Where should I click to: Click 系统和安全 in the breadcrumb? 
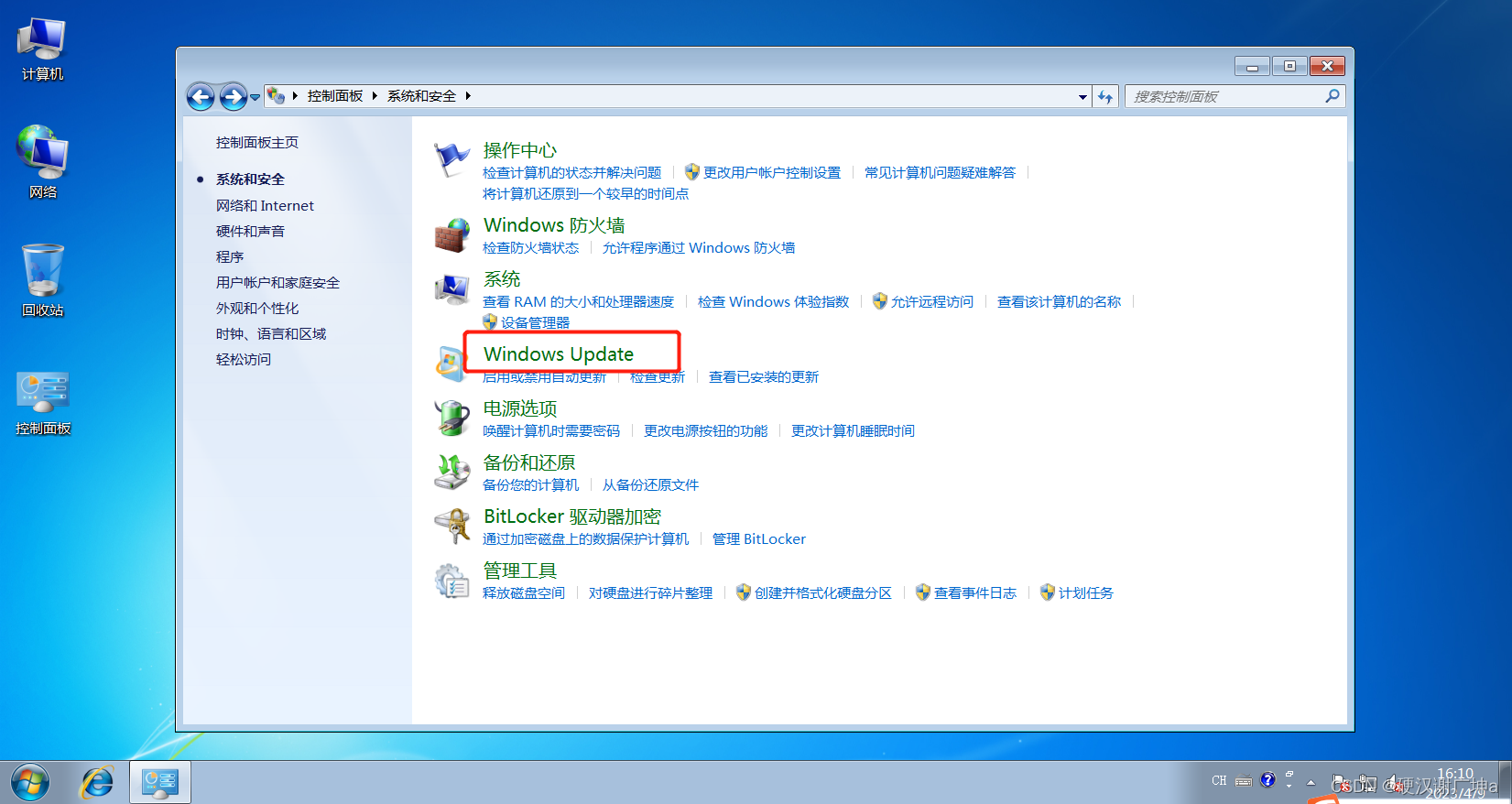pyautogui.click(x=421, y=95)
